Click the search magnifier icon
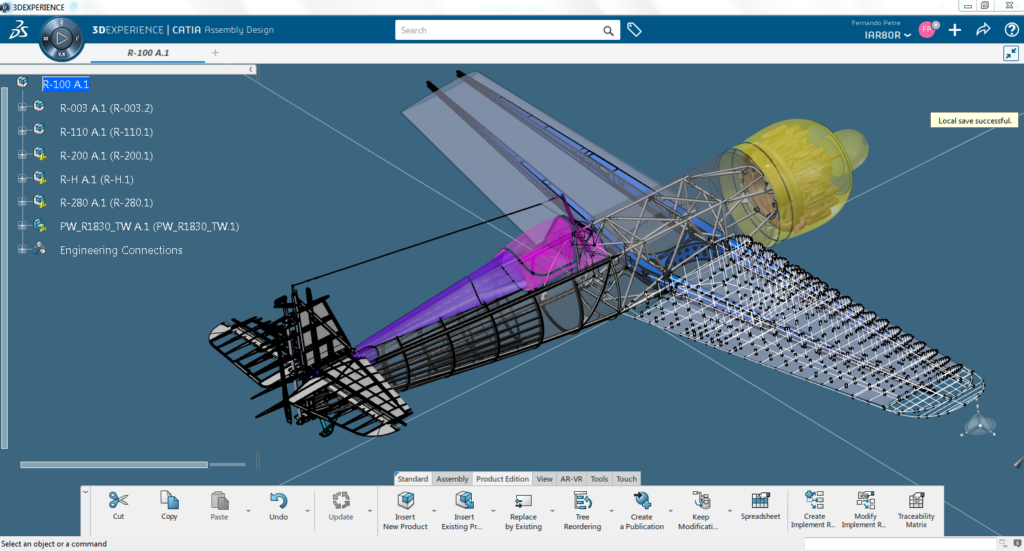 tap(608, 30)
